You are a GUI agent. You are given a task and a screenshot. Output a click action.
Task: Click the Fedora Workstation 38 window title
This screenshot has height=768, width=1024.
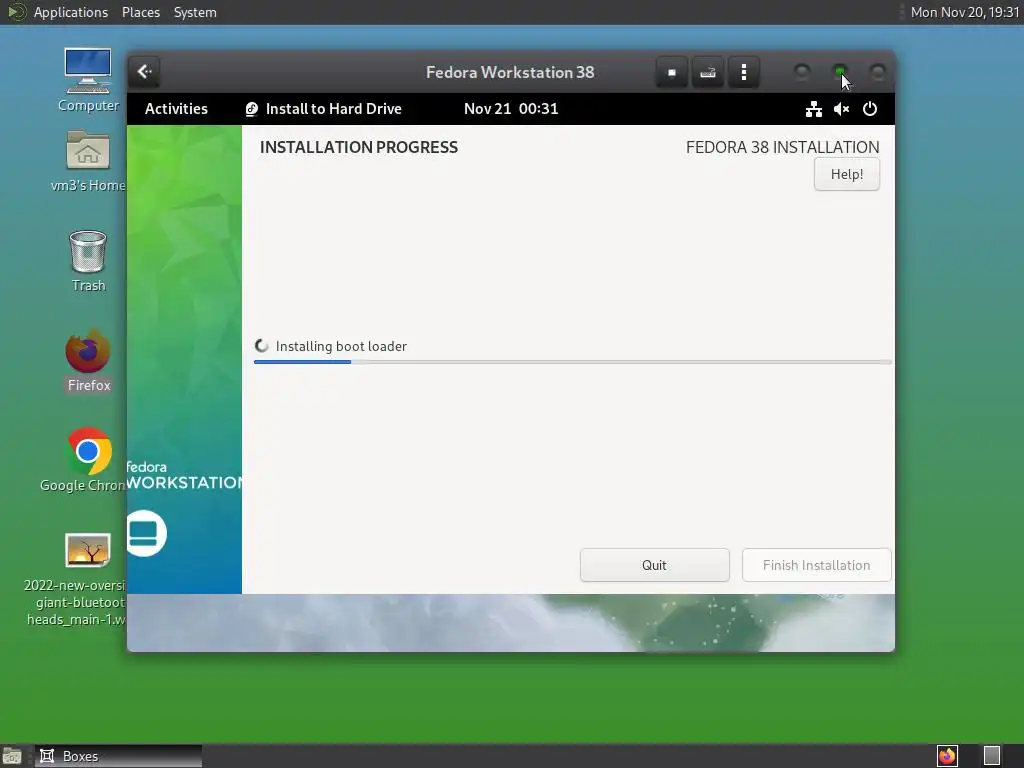[x=510, y=72]
